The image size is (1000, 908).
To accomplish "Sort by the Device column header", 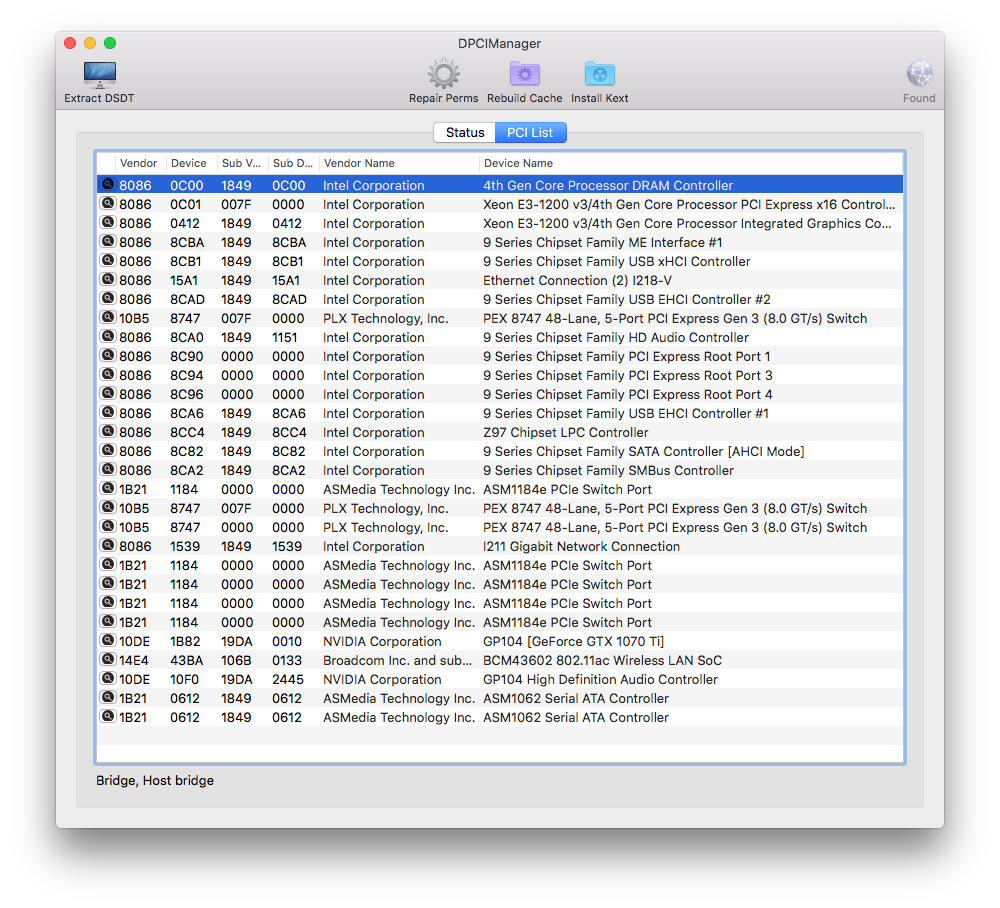I will pos(189,163).
